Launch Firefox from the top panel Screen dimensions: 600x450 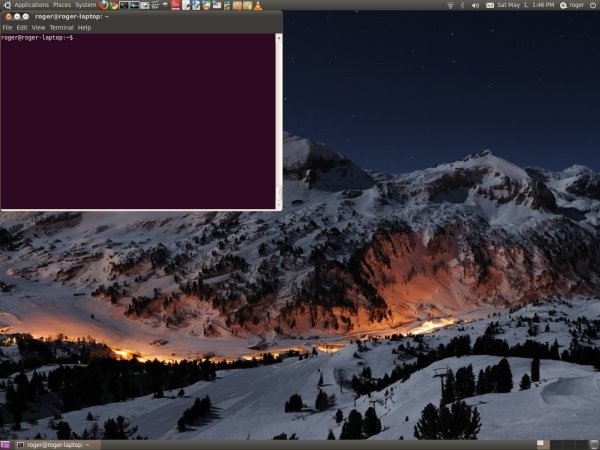coord(103,5)
